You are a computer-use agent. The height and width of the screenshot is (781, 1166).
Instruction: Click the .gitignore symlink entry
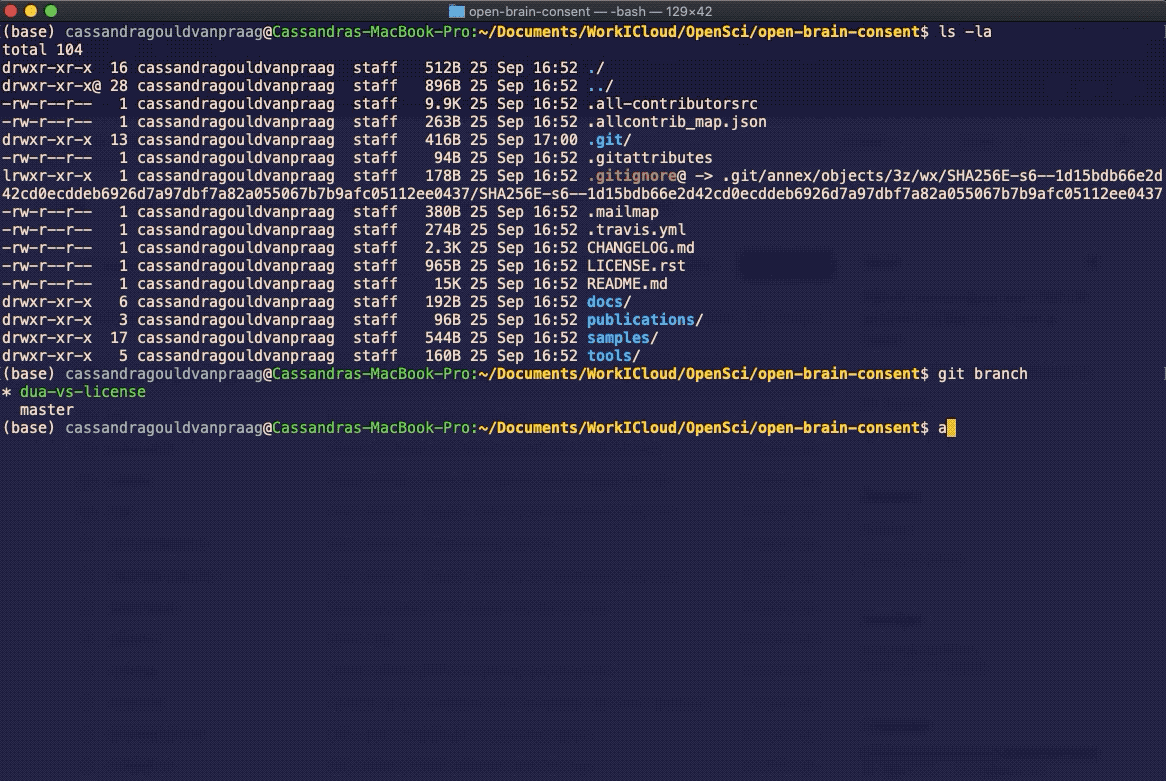pyautogui.click(x=627, y=175)
